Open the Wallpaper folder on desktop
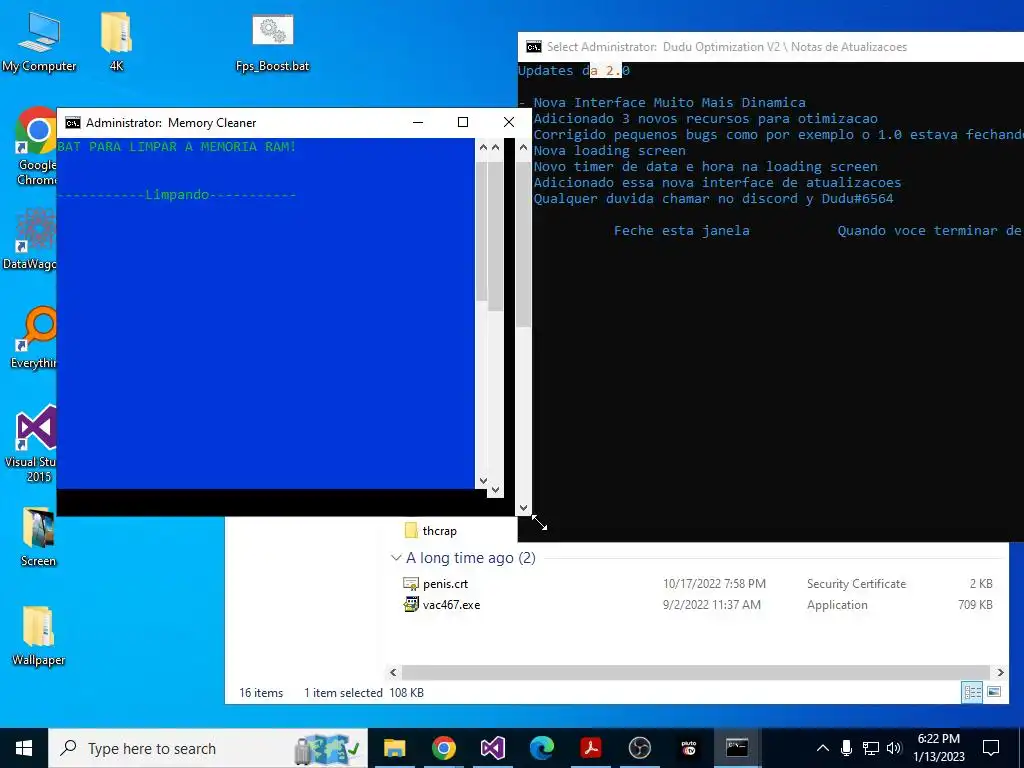Viewport: 1024px width, 768px height. [x=38, y=635]
